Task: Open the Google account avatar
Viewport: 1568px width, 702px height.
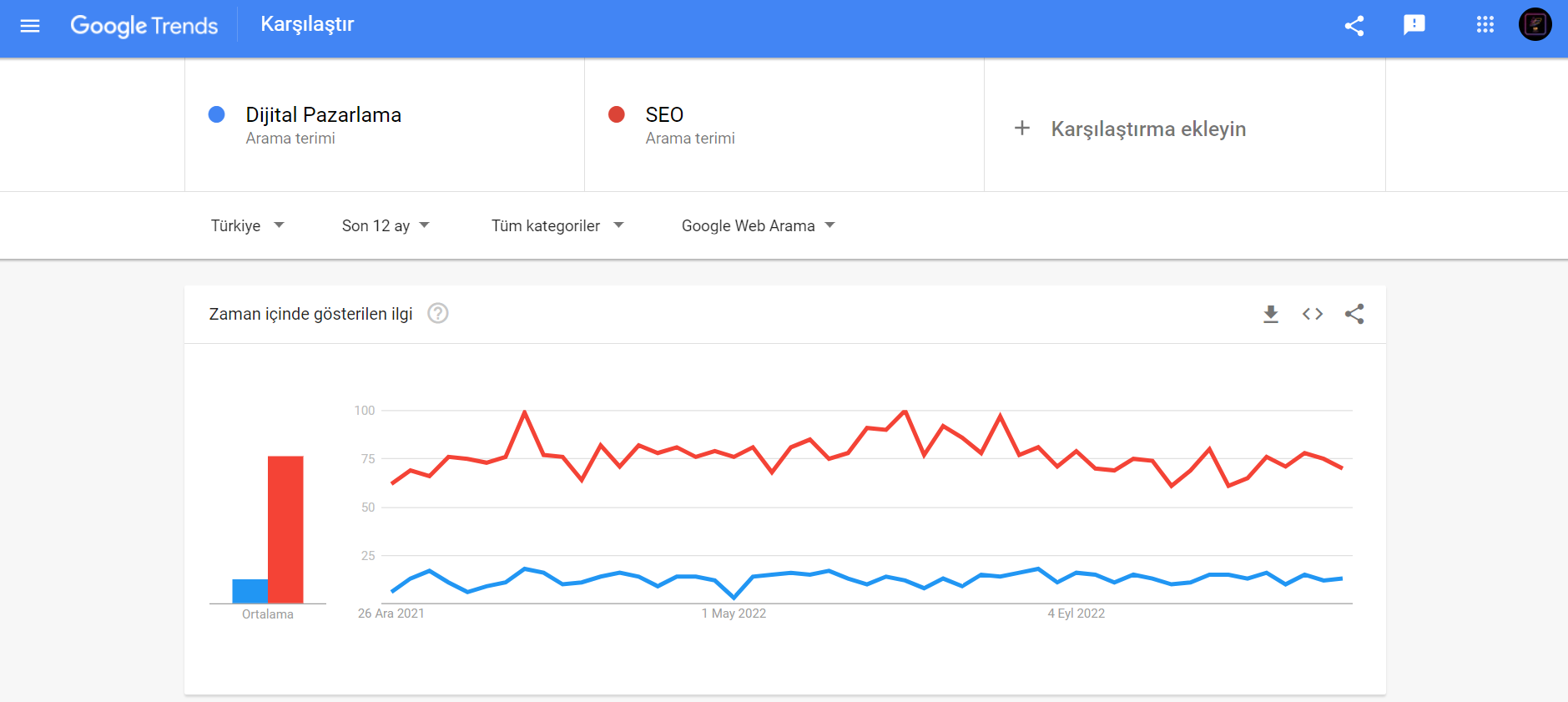Action: pos(1535,25)
